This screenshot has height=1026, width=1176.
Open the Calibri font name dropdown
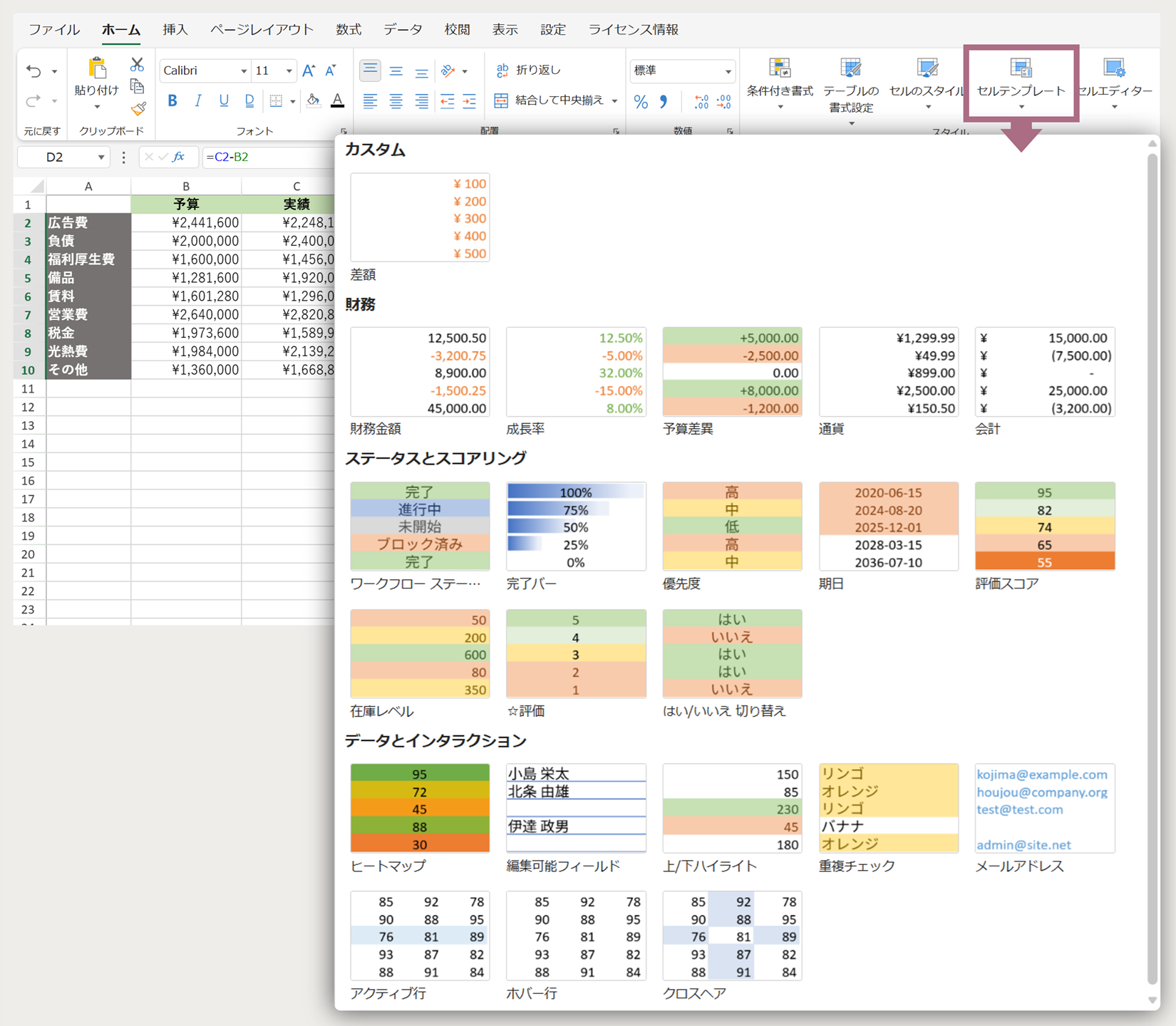[243, 71]
